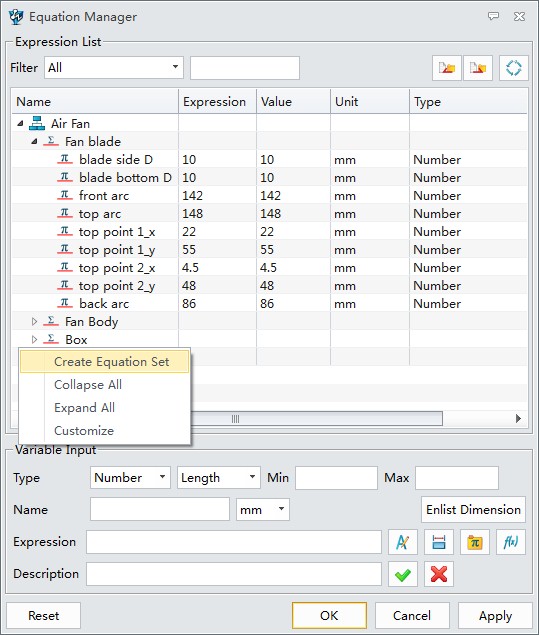Open the Length dimension type dropdown
The height and width of the screenshot is (635, 539).
218,477
